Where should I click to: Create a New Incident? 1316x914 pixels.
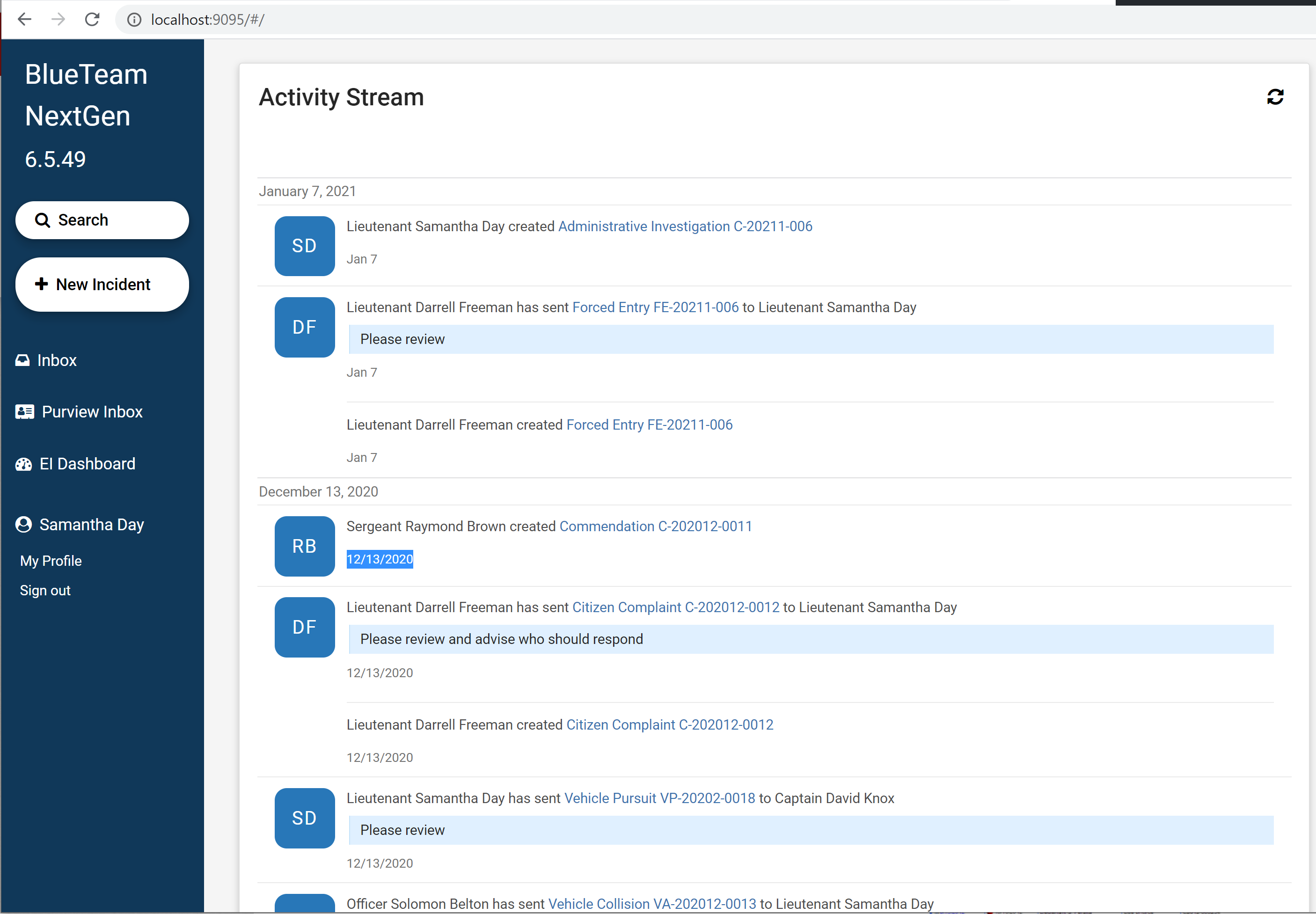click(102, 284)
